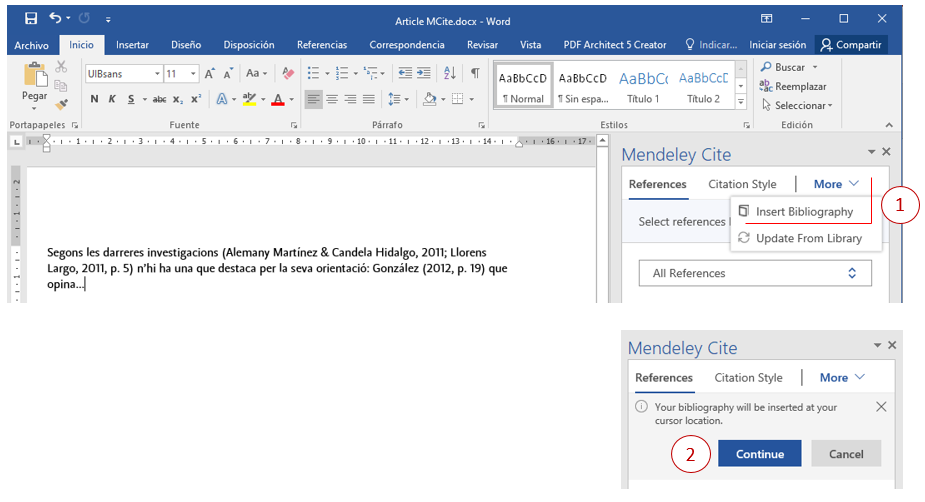Click the Sort A-Z icon
This screenshot has height=502, width=925.
tap(450, 73)
